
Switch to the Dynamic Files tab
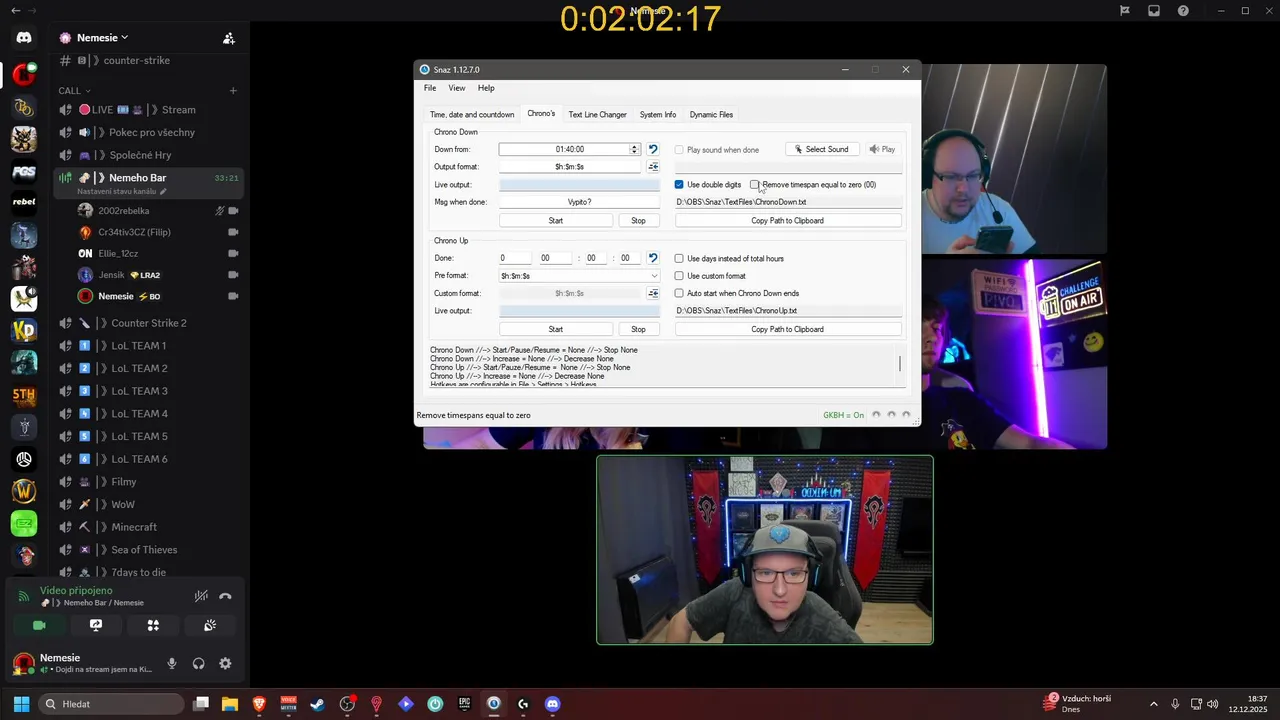tap(711, 114)
